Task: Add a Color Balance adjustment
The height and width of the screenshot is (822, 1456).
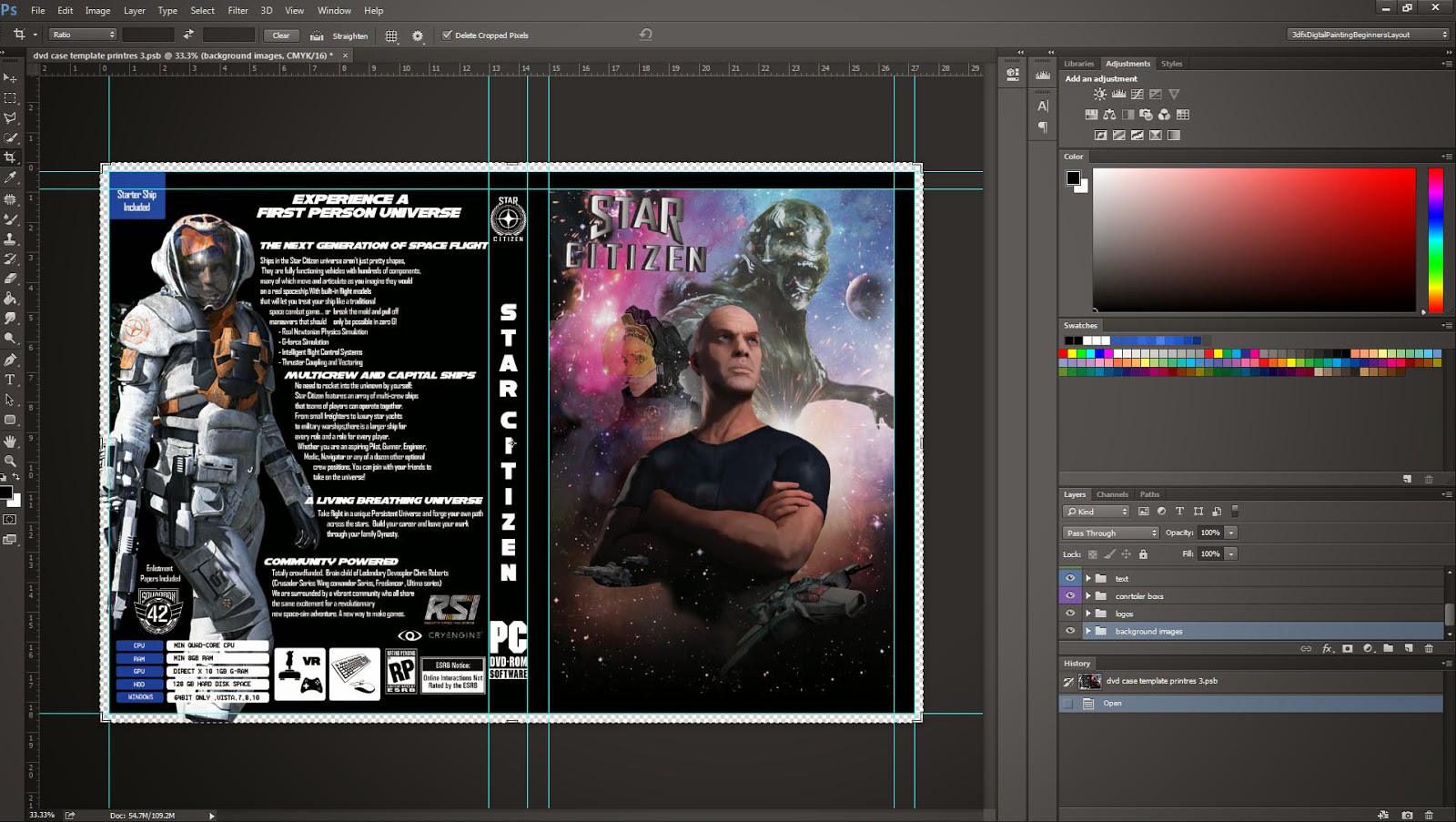Action: click(1109, 115)
